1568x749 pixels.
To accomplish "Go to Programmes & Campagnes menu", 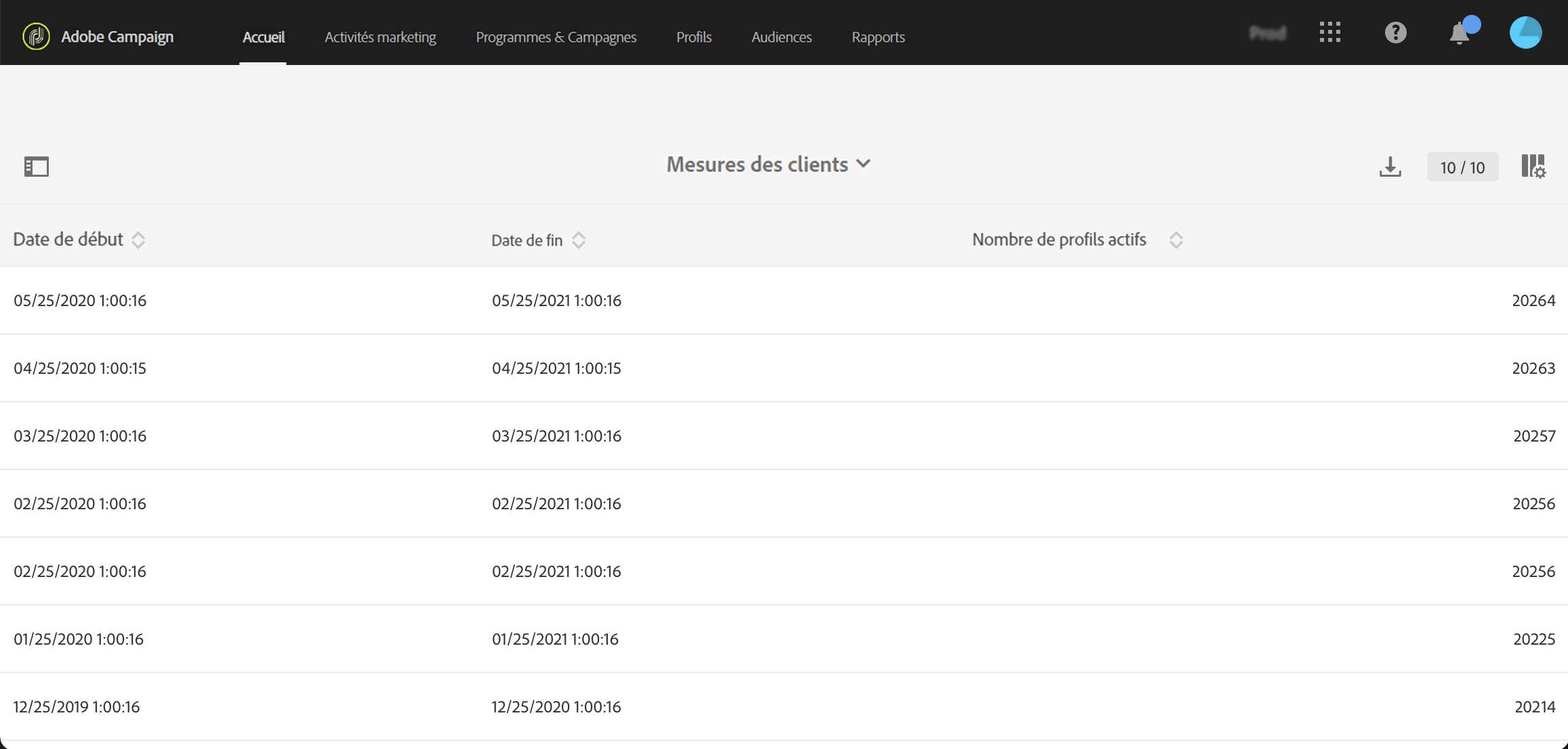I will coord(556,37).
